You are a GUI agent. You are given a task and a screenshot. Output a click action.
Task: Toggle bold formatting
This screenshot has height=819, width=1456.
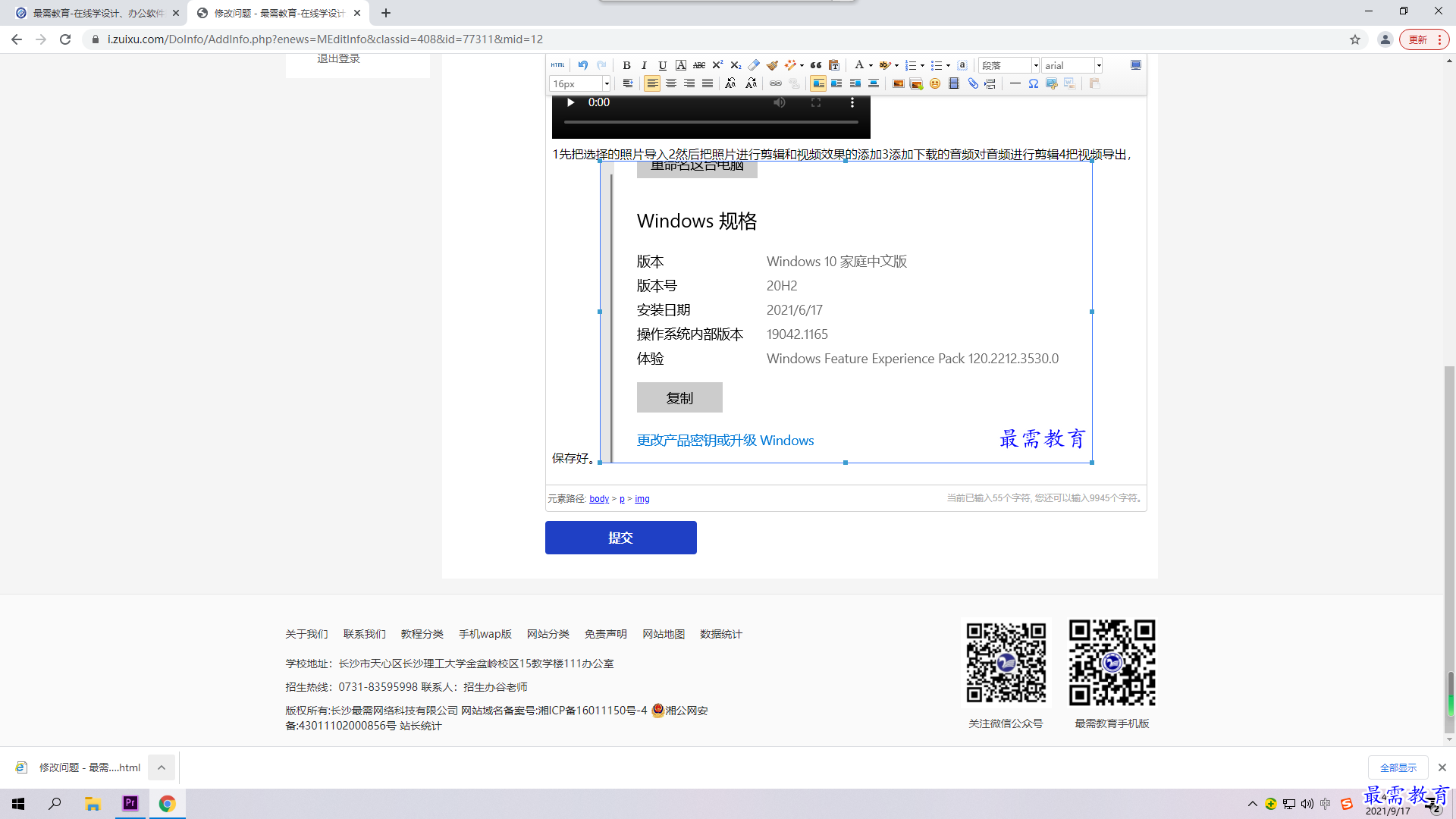(626, 65)
